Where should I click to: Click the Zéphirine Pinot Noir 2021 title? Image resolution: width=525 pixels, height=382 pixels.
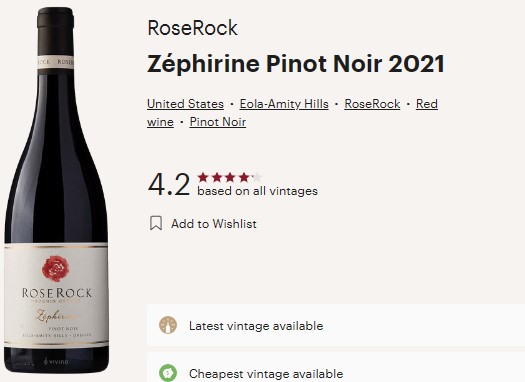click(x=296, y=64)
